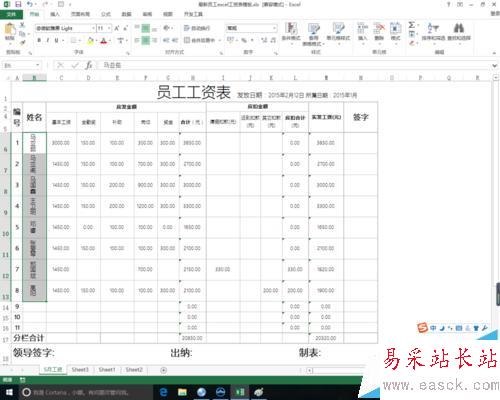Screen dimensions: 500x400
Task: Open Sort and Filter
Action: [433, 32]
